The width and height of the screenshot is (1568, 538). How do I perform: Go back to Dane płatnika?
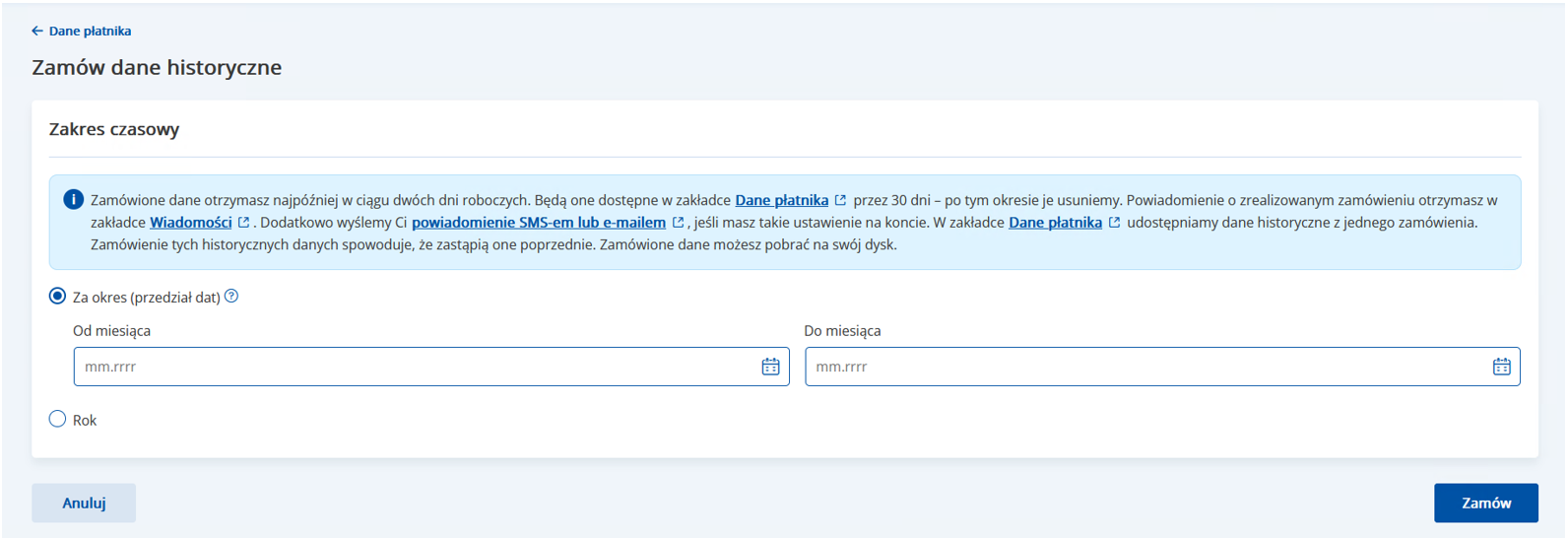coord(81,31)
